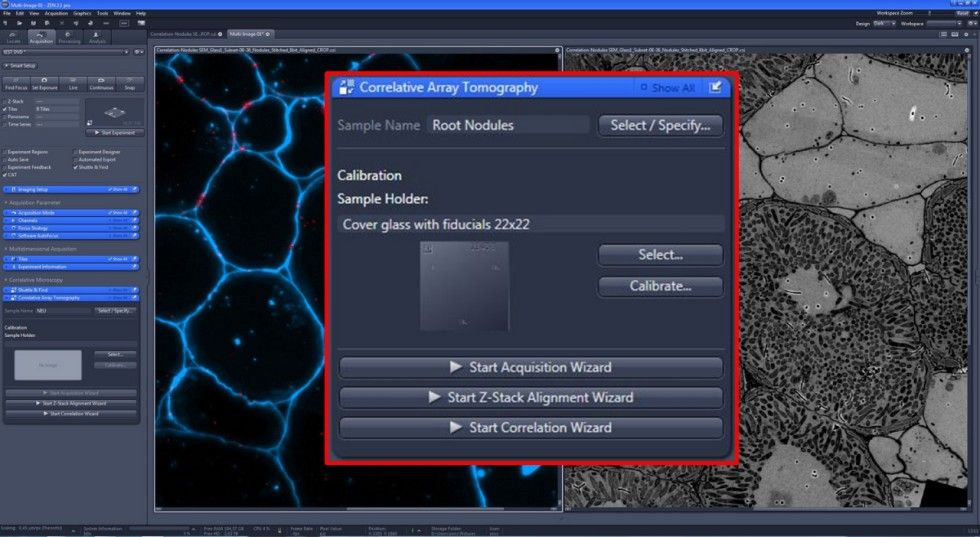Screen dimensions: 980x537
Task: Close the Correlation-Nodules document tab with its x icon
Action: [x=220, y=34]
